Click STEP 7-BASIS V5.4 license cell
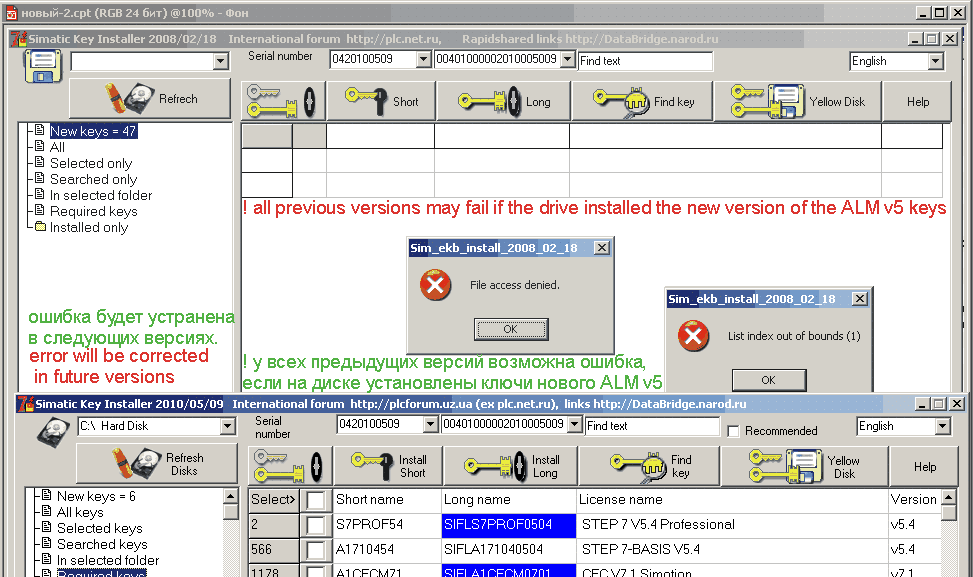Image resolution: width=973 pixels, height=577 pixels. point(732,550)
